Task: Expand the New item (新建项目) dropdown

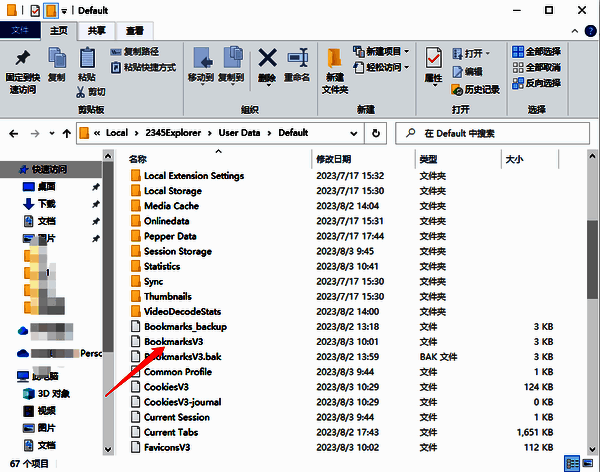Action: tap(382, 51)
